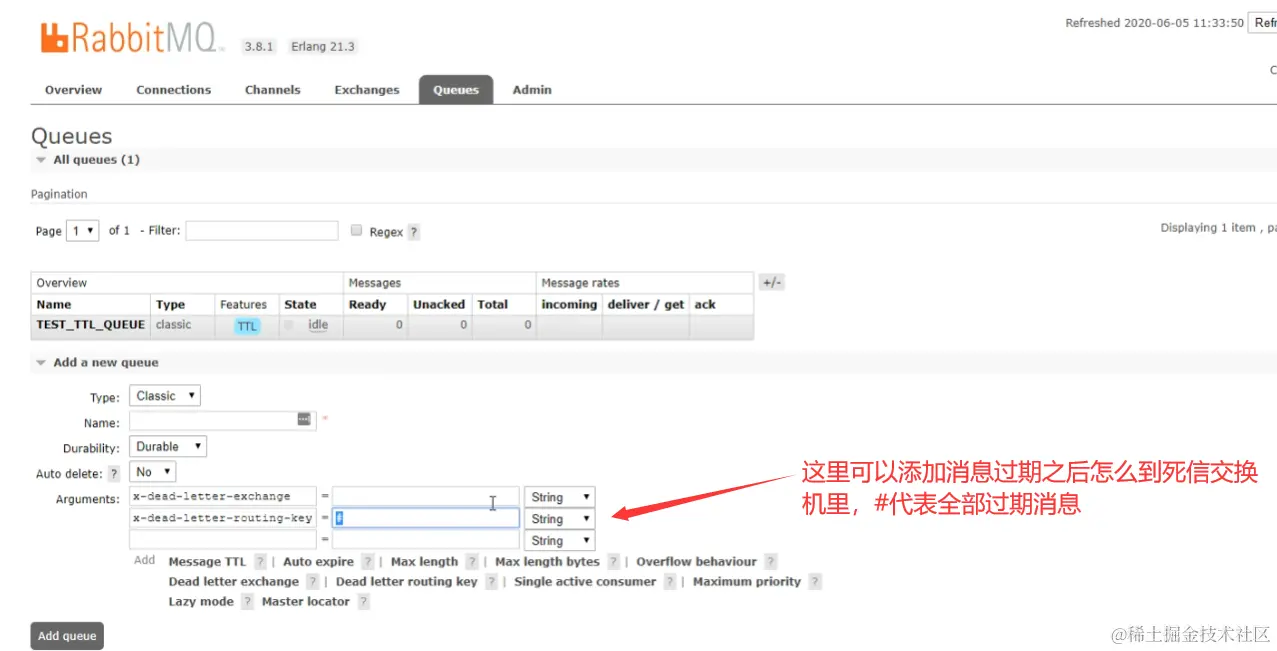
Task: Open type dropdown for empty argument row
Action: (559, 541)
